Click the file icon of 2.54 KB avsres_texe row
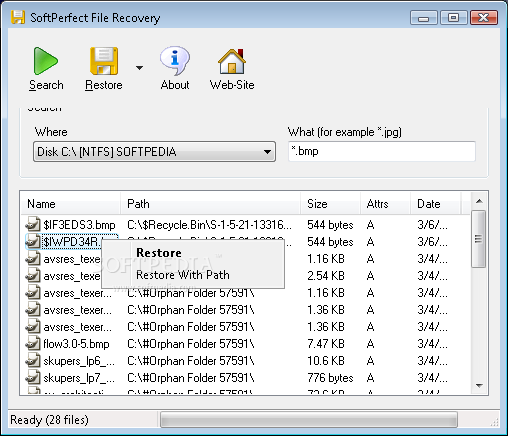This screenshot has height=436, width=508. coord(33,275)
